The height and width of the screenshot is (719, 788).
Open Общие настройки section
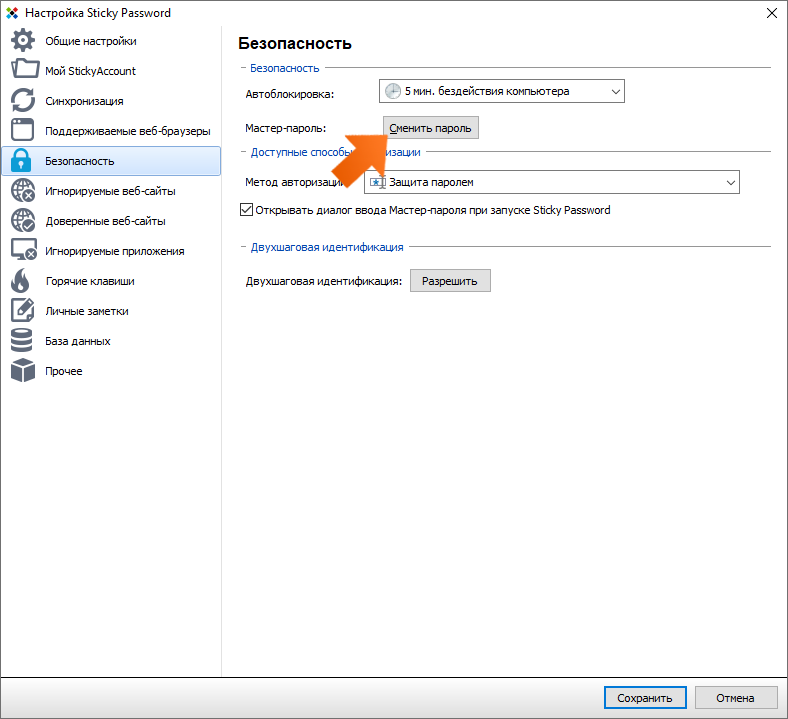click(x=90, y=41)
